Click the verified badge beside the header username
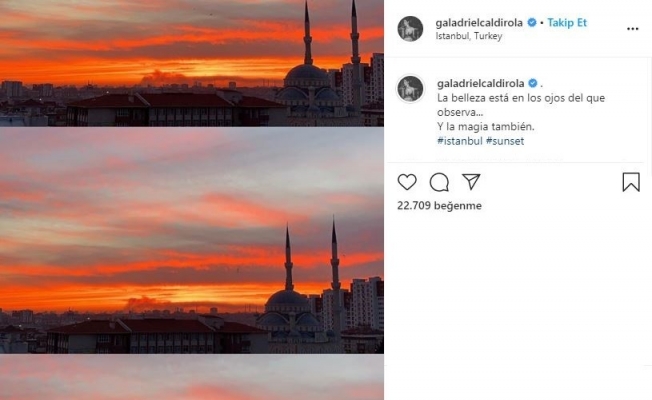This screenshot has width=652, height=400. (531, 22)
